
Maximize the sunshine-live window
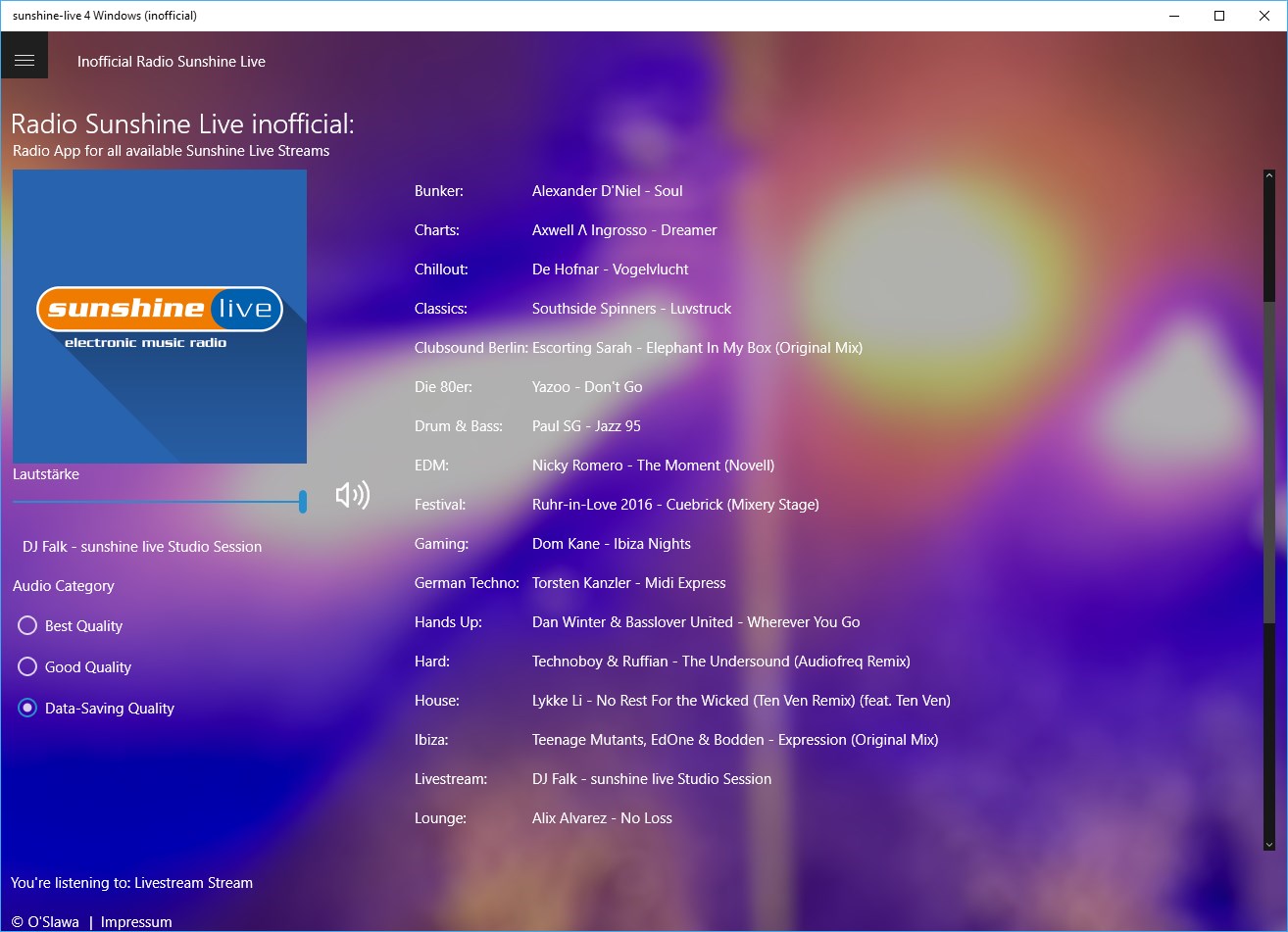(1219, 16)
